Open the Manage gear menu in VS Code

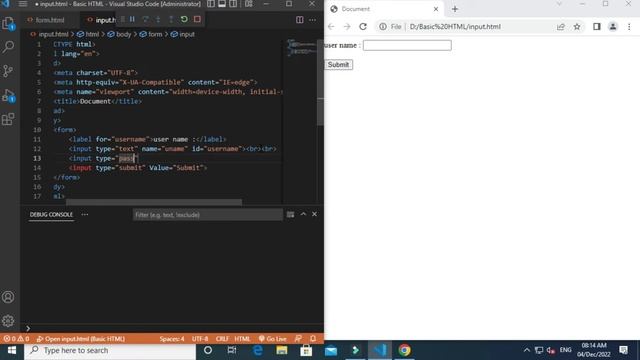pyautogui.click(x=8, y=321)
